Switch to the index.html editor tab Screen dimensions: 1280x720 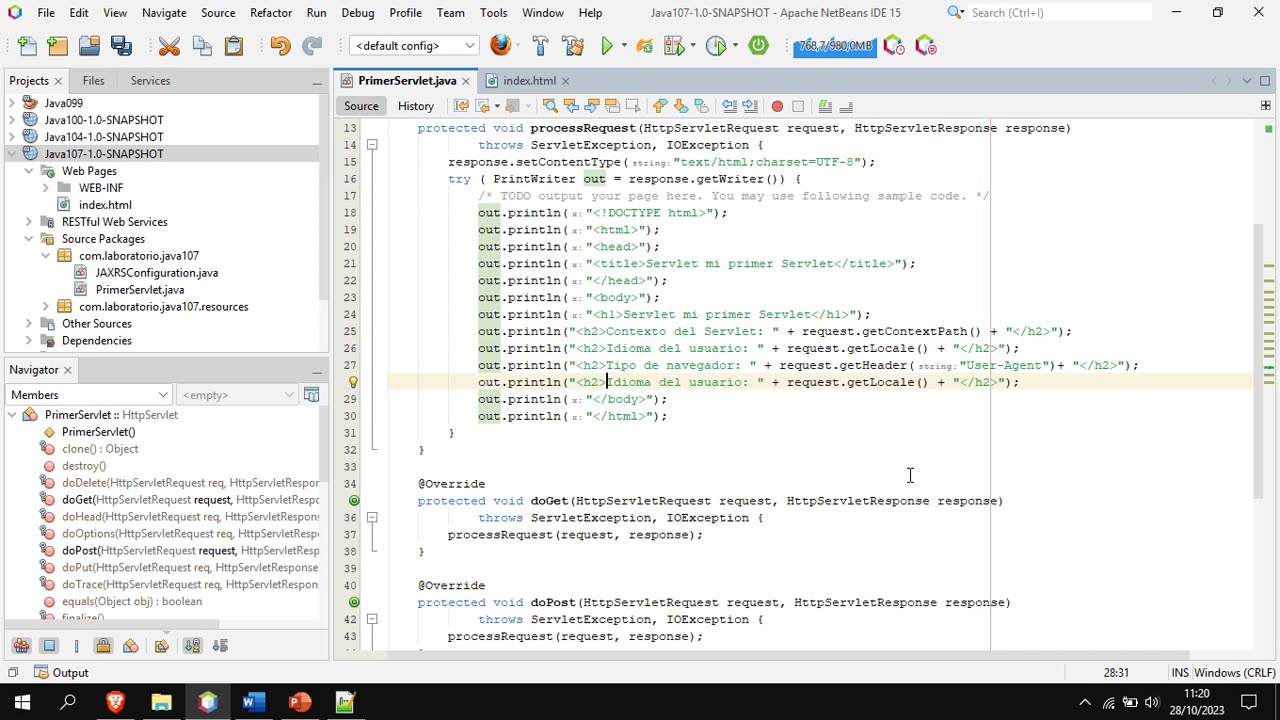529,81
